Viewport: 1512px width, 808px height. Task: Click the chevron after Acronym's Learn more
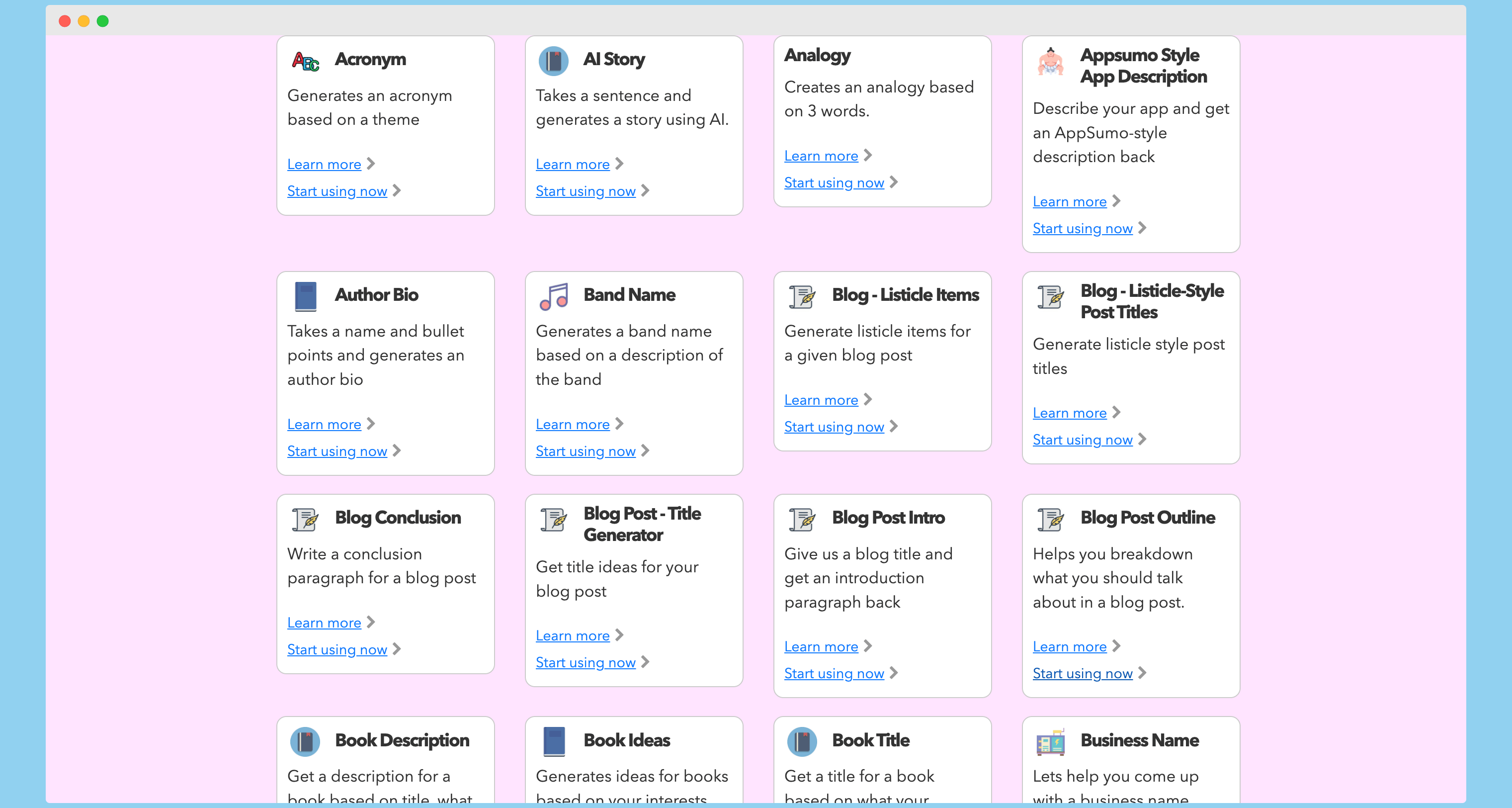tap(371, 164)
